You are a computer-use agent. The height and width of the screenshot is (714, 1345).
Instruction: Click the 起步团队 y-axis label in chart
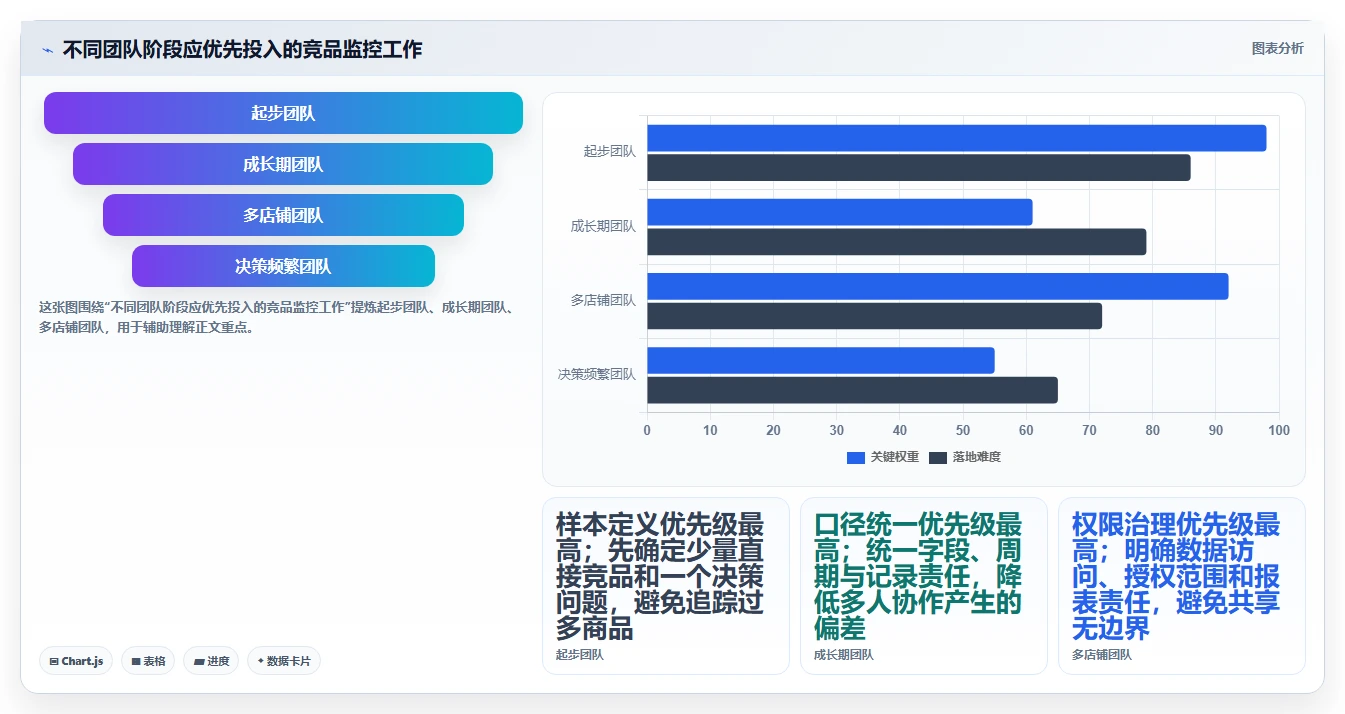(x=610, y=152)
